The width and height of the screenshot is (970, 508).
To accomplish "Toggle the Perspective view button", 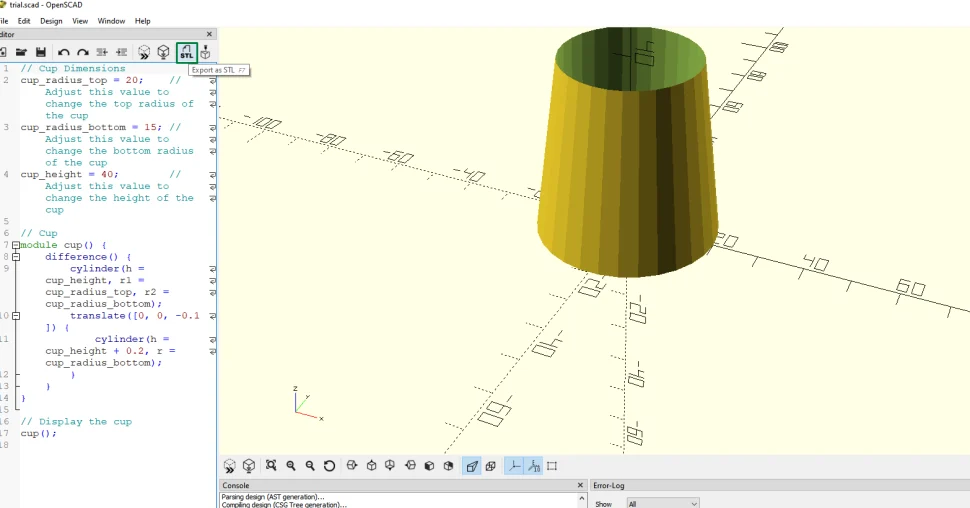I will click(472, 466).
